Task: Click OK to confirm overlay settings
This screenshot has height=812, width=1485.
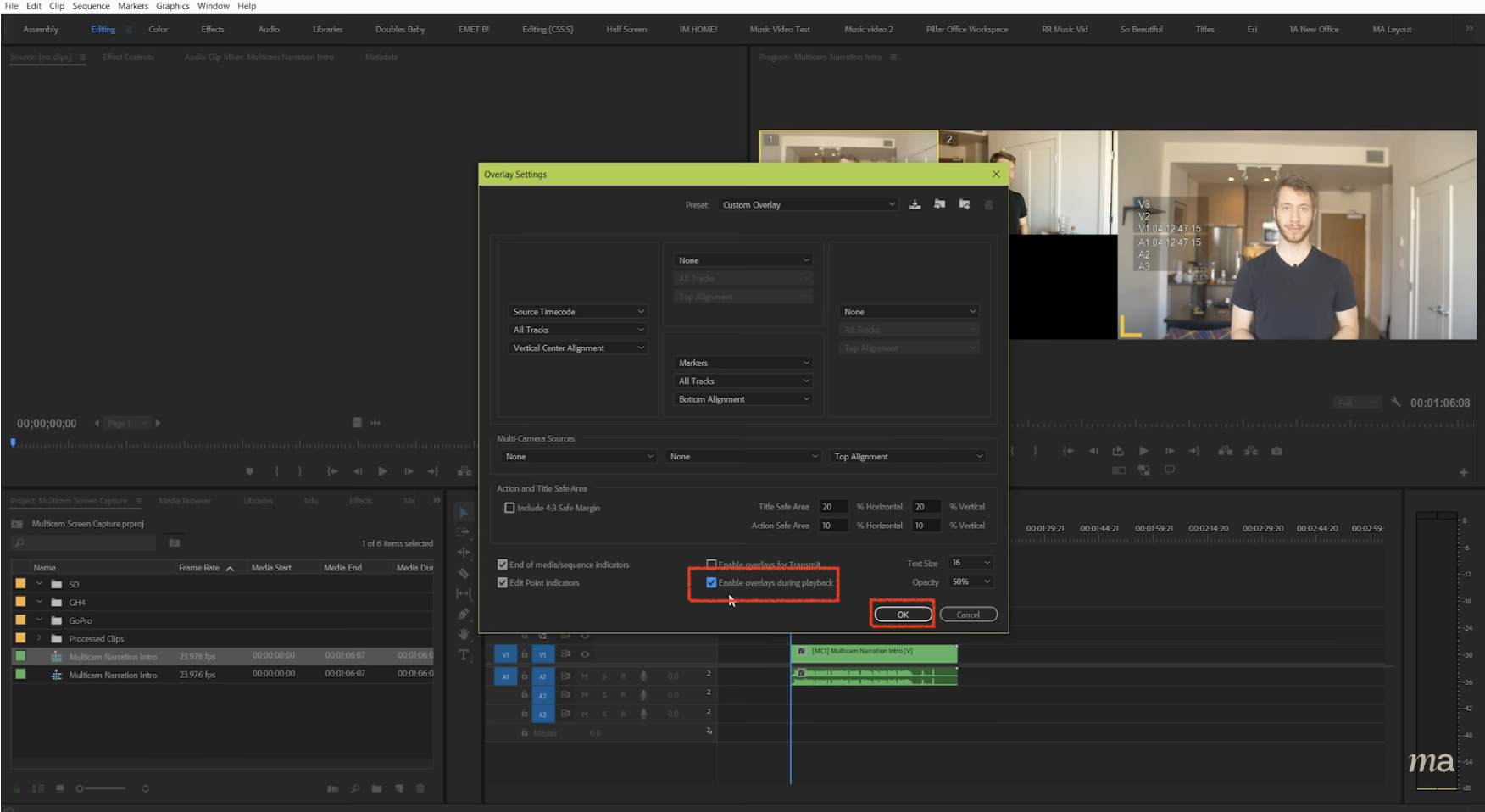Action: point(903,615)
